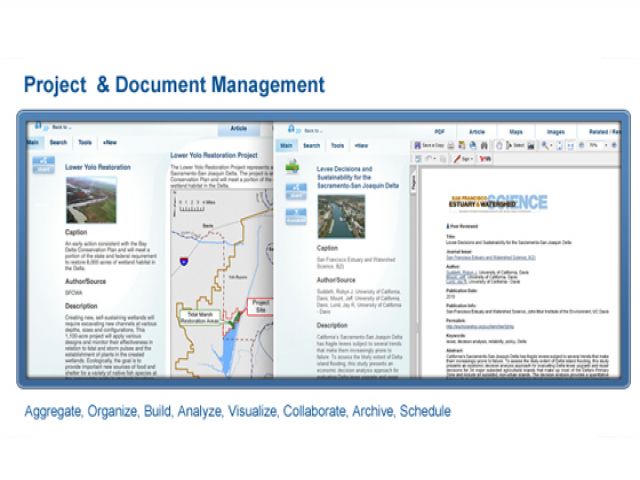Click the Project Site label on the map
This screenshot has width=640, height=480.
tap(260, 306)
